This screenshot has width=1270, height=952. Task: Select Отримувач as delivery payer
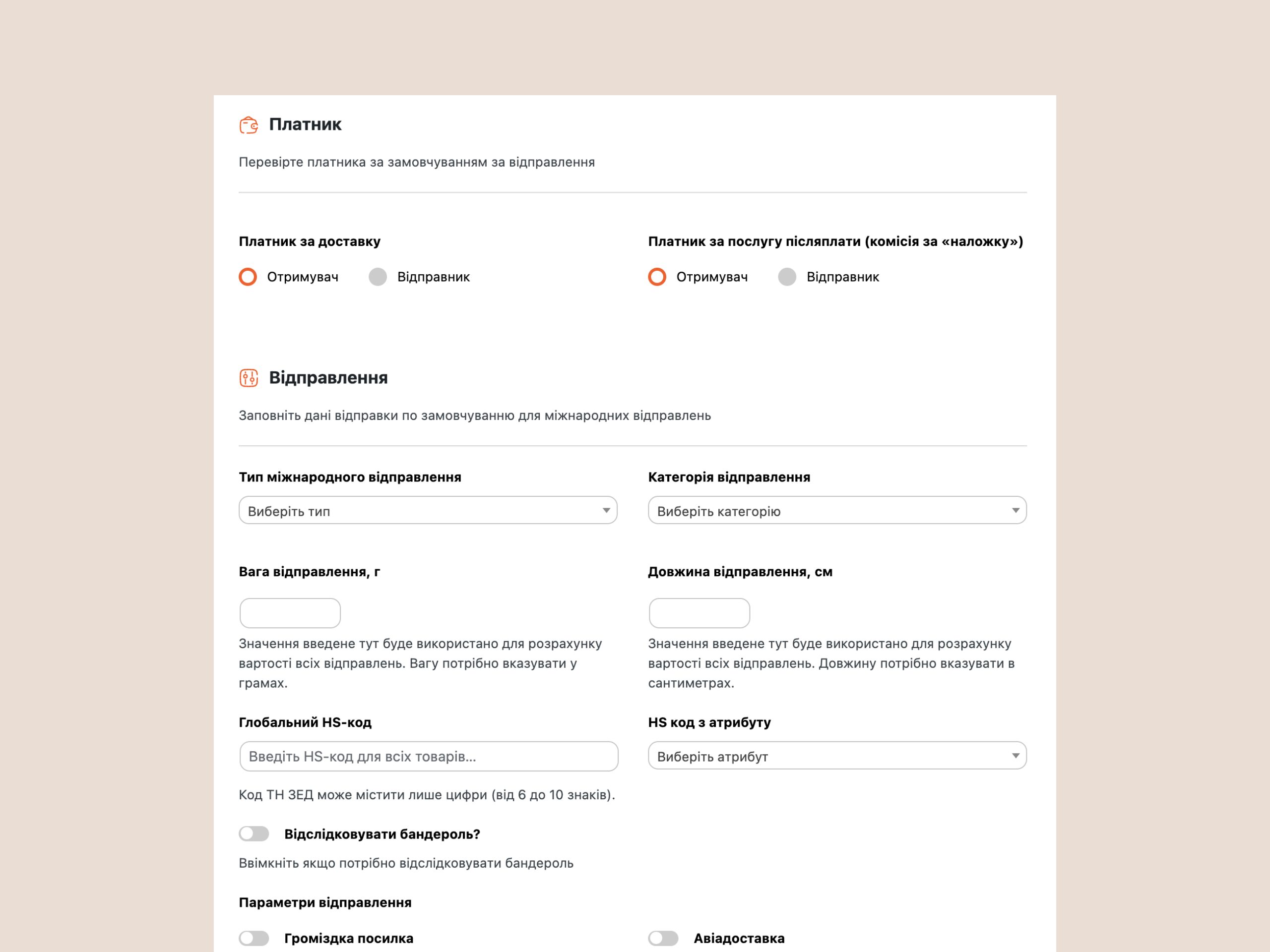[x=248, y=277]
